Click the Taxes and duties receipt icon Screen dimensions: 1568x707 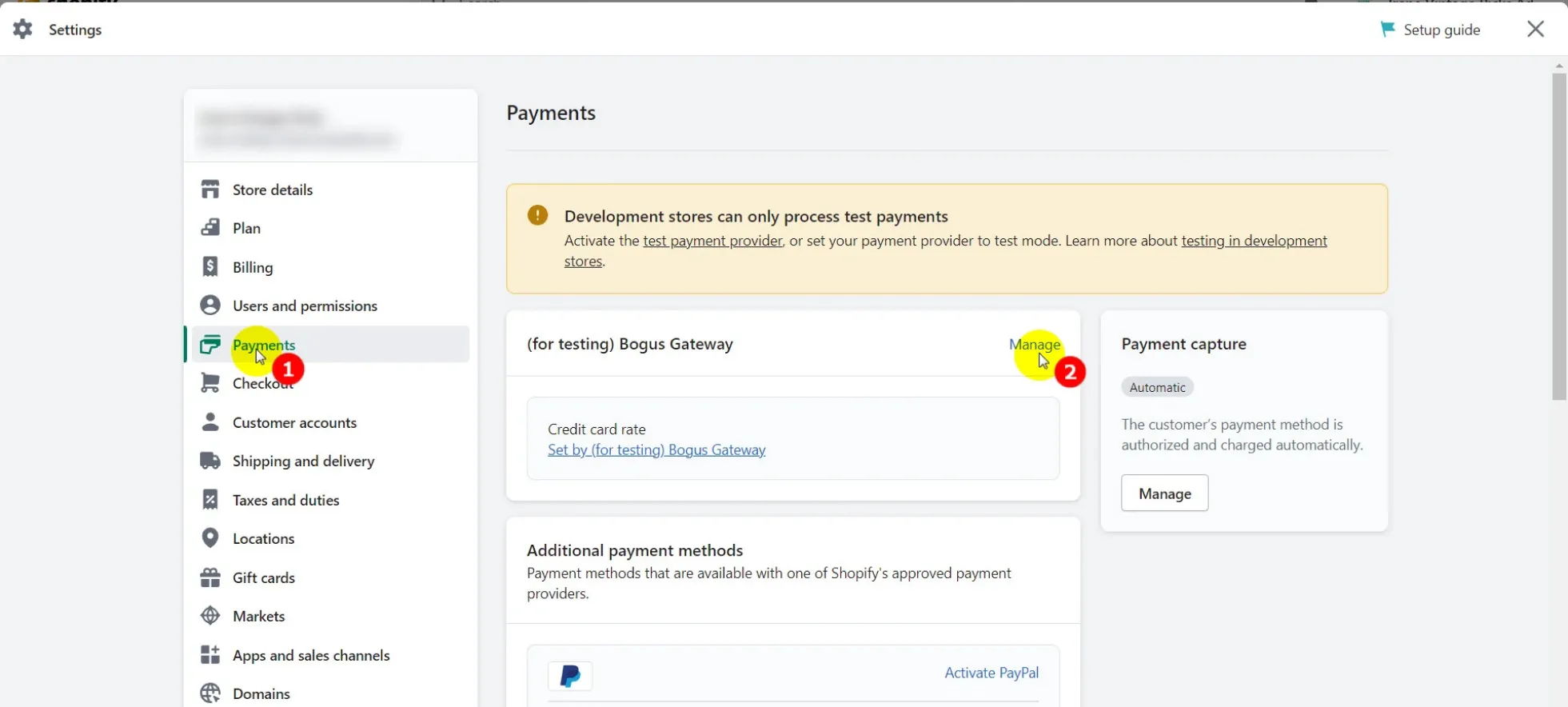pyautogui.click(x=210, y=500)
